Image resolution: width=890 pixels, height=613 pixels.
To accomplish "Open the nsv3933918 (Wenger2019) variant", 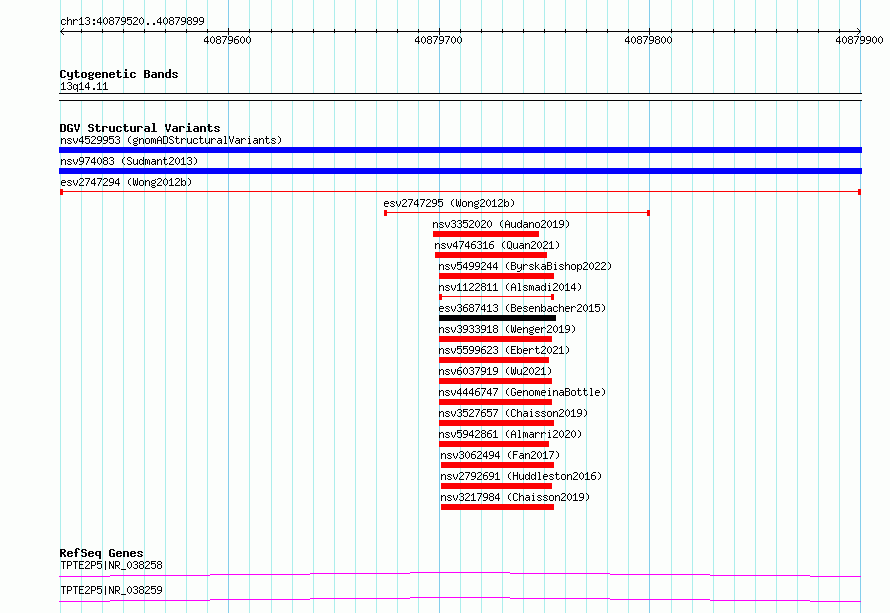I will pyautogui.click(x=507, y=329).
